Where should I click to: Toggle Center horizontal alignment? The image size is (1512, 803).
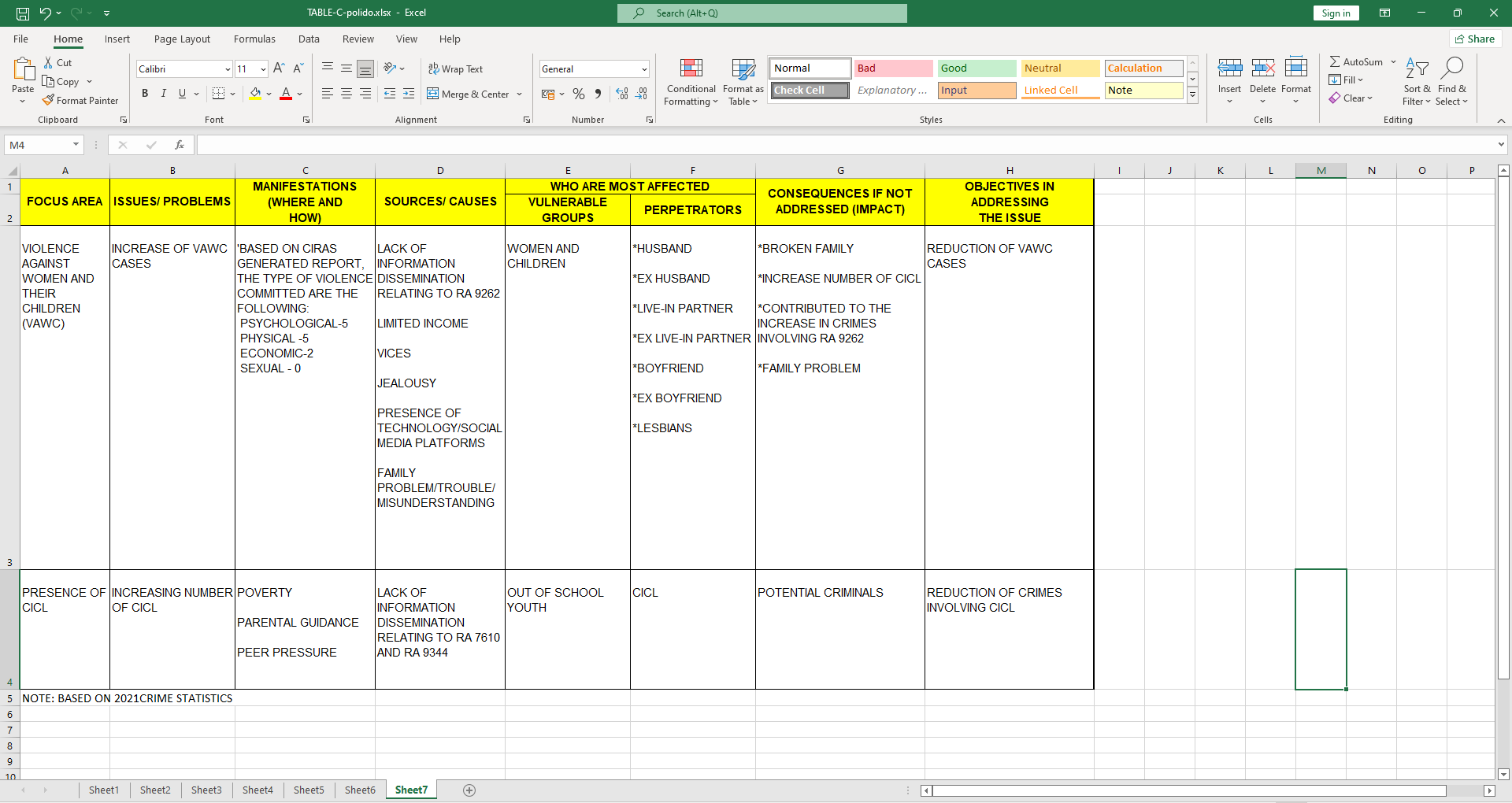click(346, 94)
